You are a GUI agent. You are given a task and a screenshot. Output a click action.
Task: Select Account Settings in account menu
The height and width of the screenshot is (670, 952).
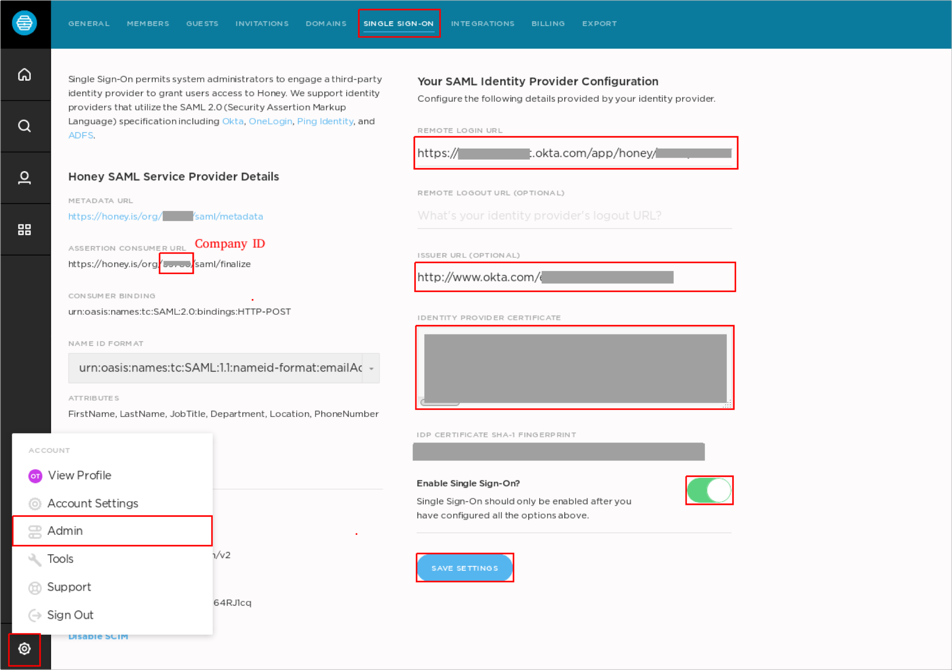pos(92,504)
